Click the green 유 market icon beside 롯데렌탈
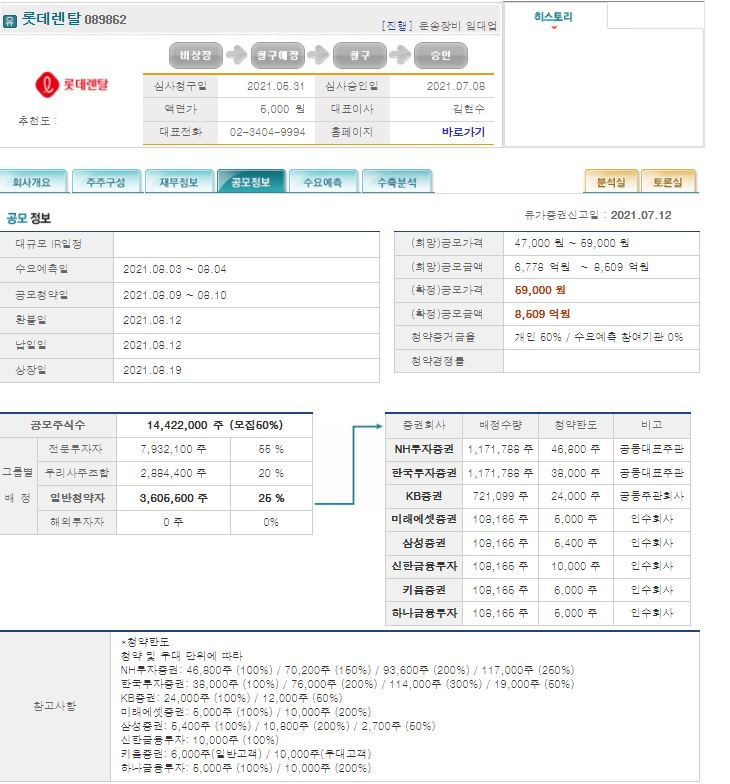This screenshot has width=730, height=784. [10, 20]
